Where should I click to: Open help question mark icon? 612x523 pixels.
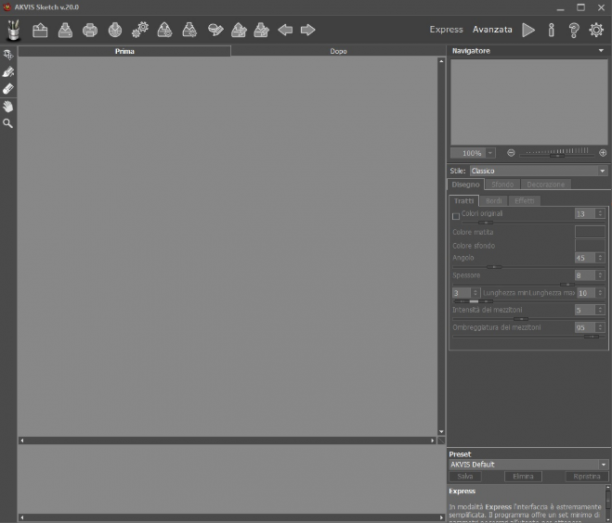pyautogui.click(x=574, y=30)
